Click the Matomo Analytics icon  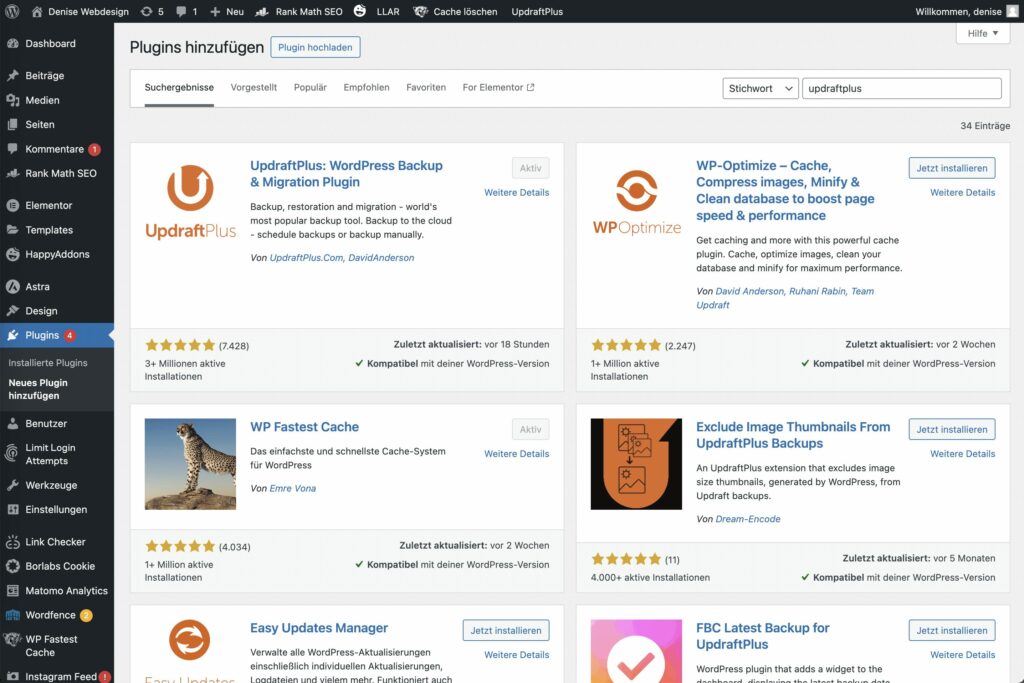[12, 590]
